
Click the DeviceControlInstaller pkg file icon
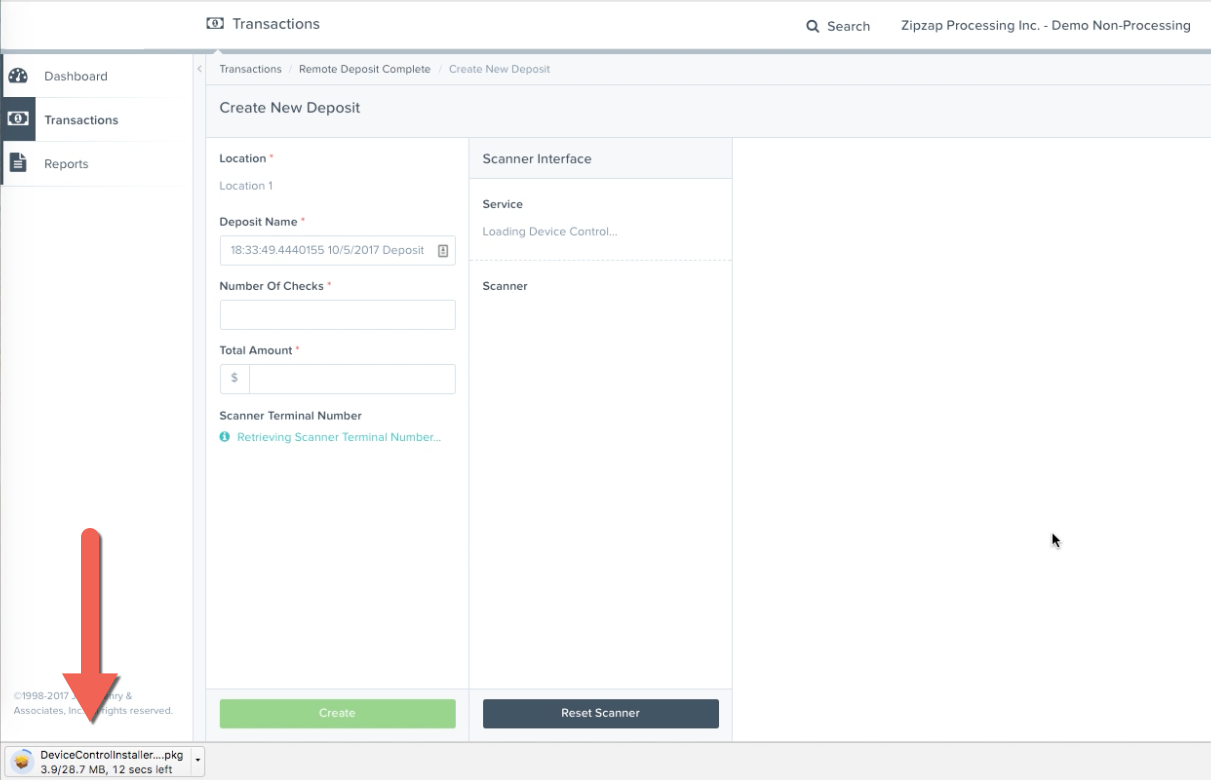22,762
